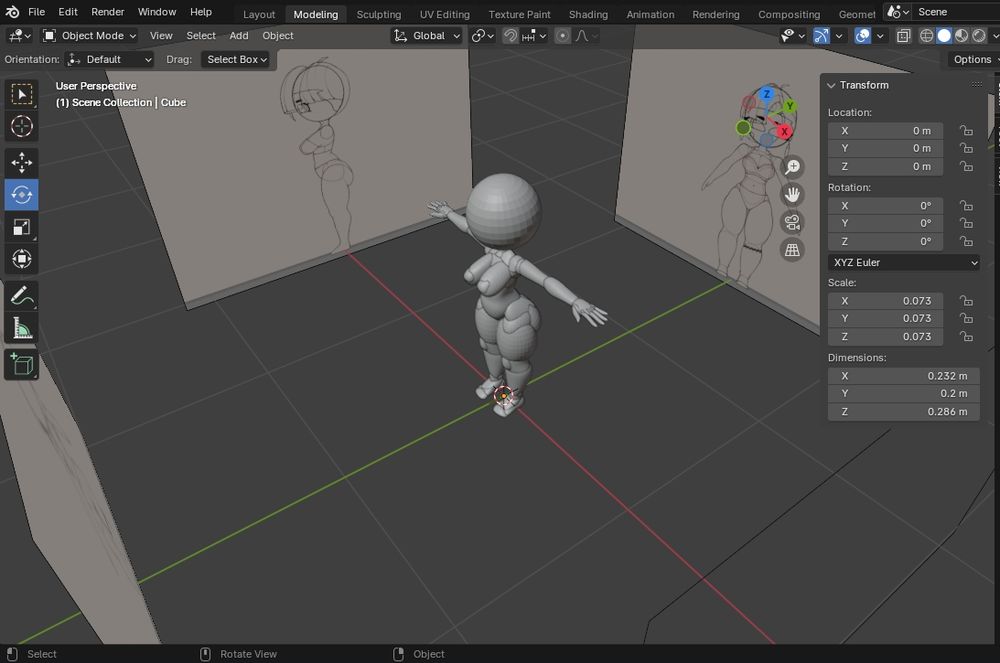Open gizmo settings dropdown arrow
Screen dimensions: 1000x663
coord(839,36)
